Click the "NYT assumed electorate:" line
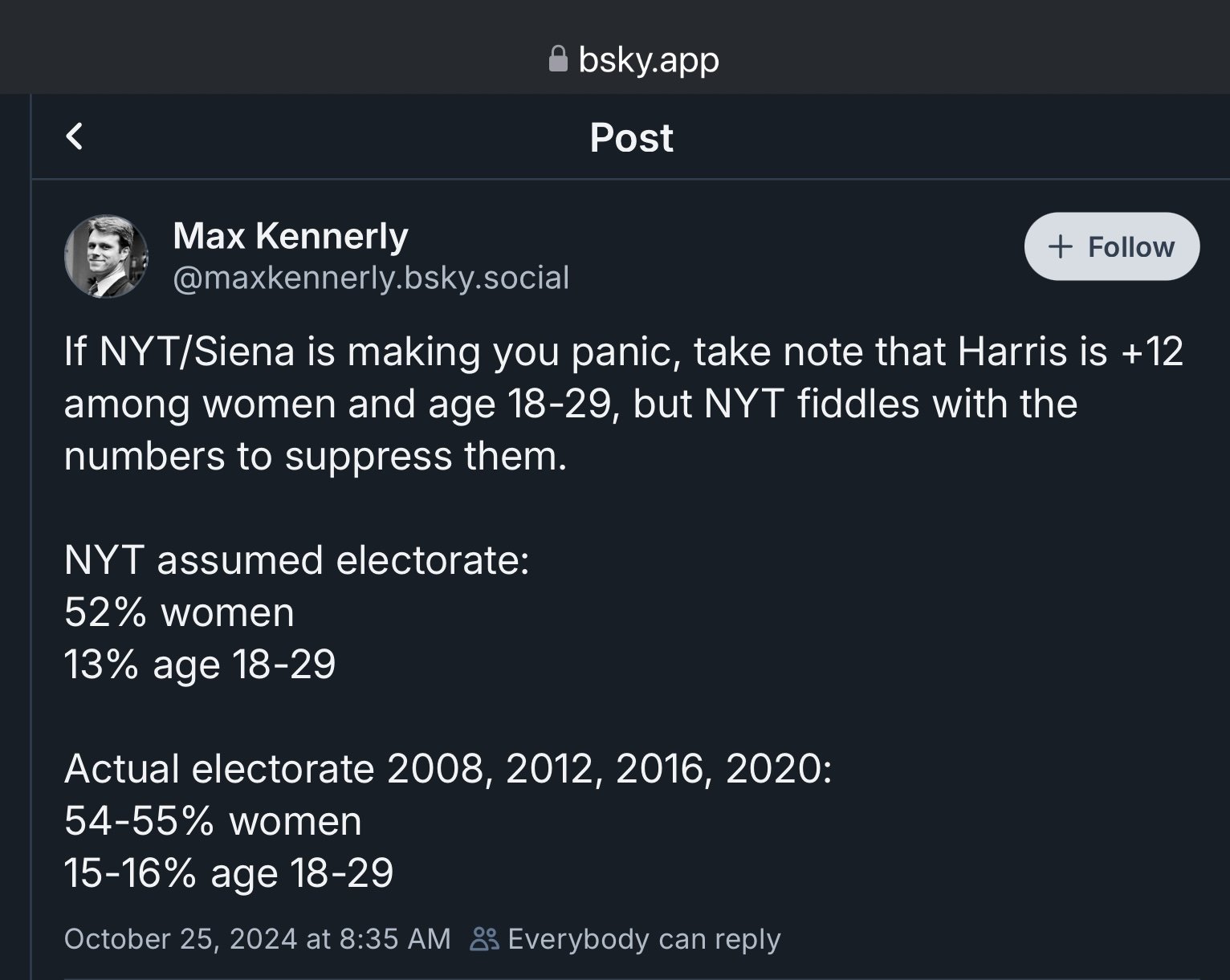The image size is (1230, 980). [297, 560]
